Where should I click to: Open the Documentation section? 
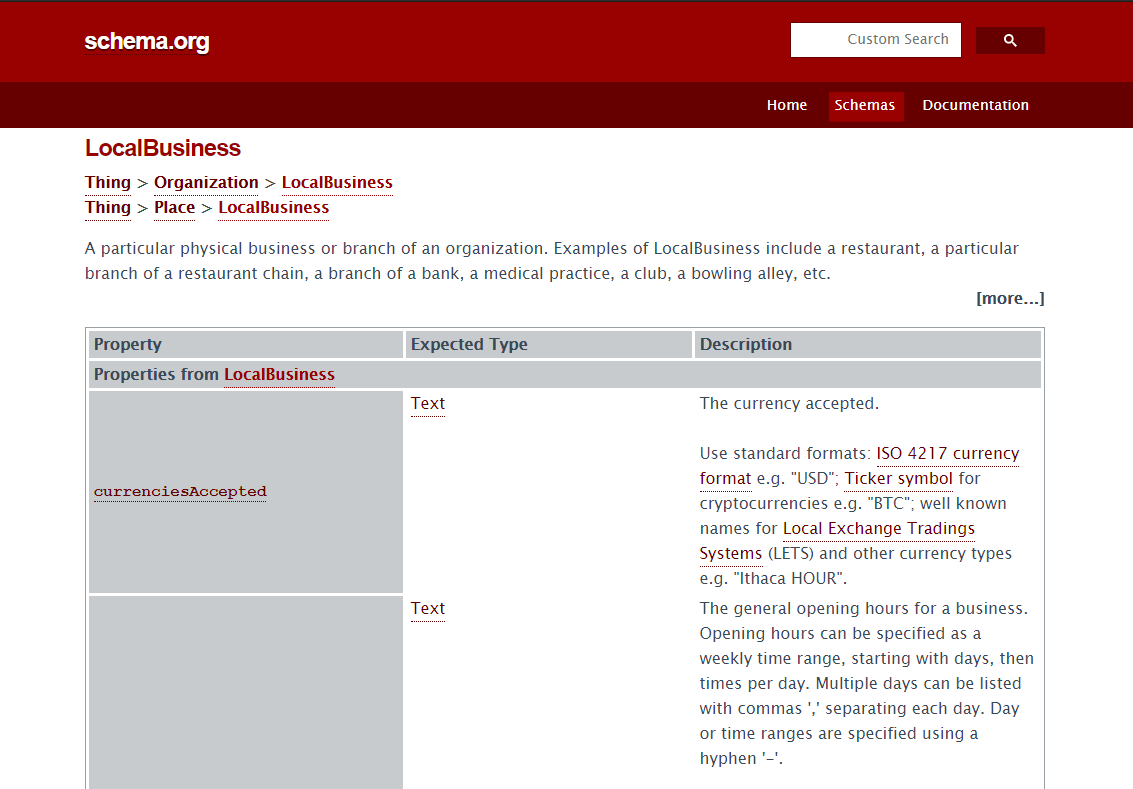[x=975, y=104]
